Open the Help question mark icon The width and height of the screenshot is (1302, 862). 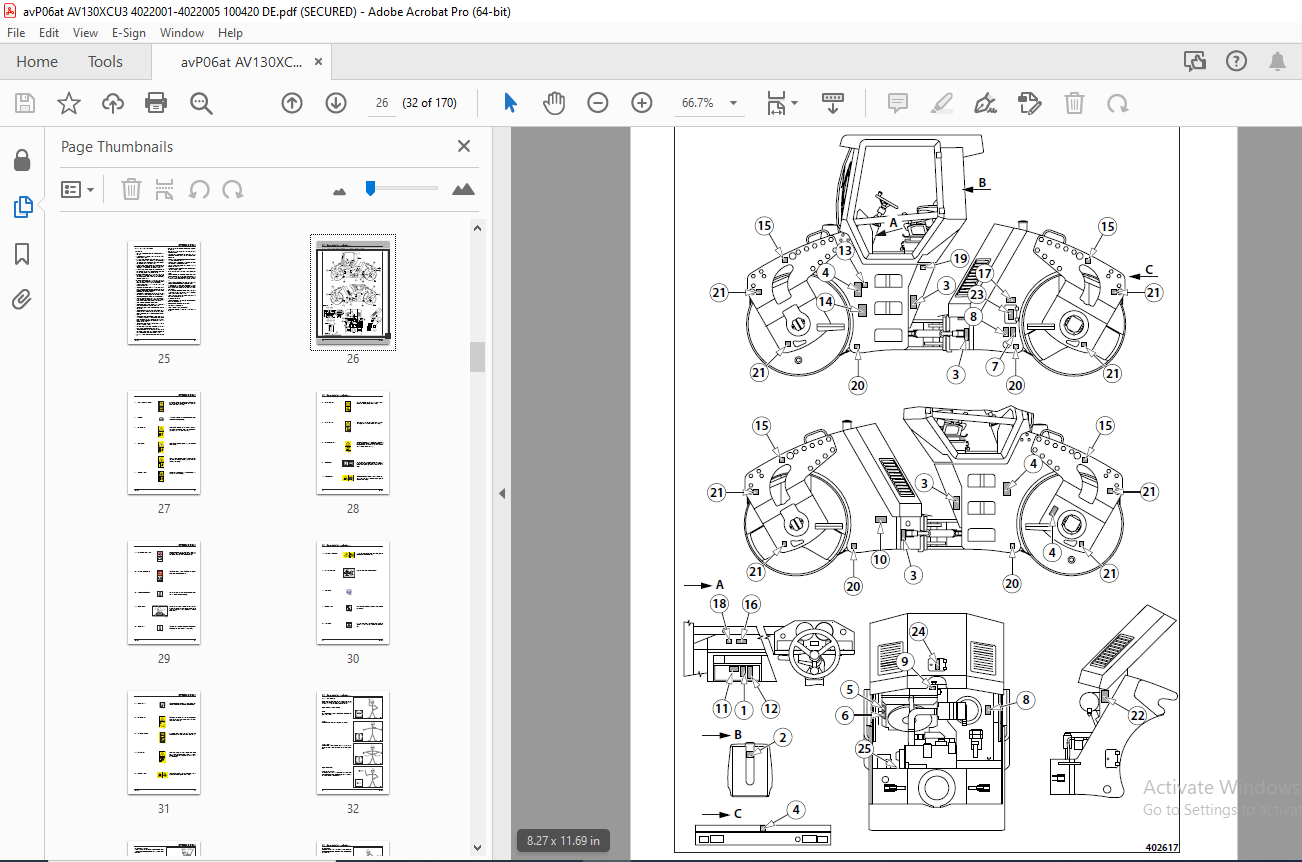pos(1236,61)
